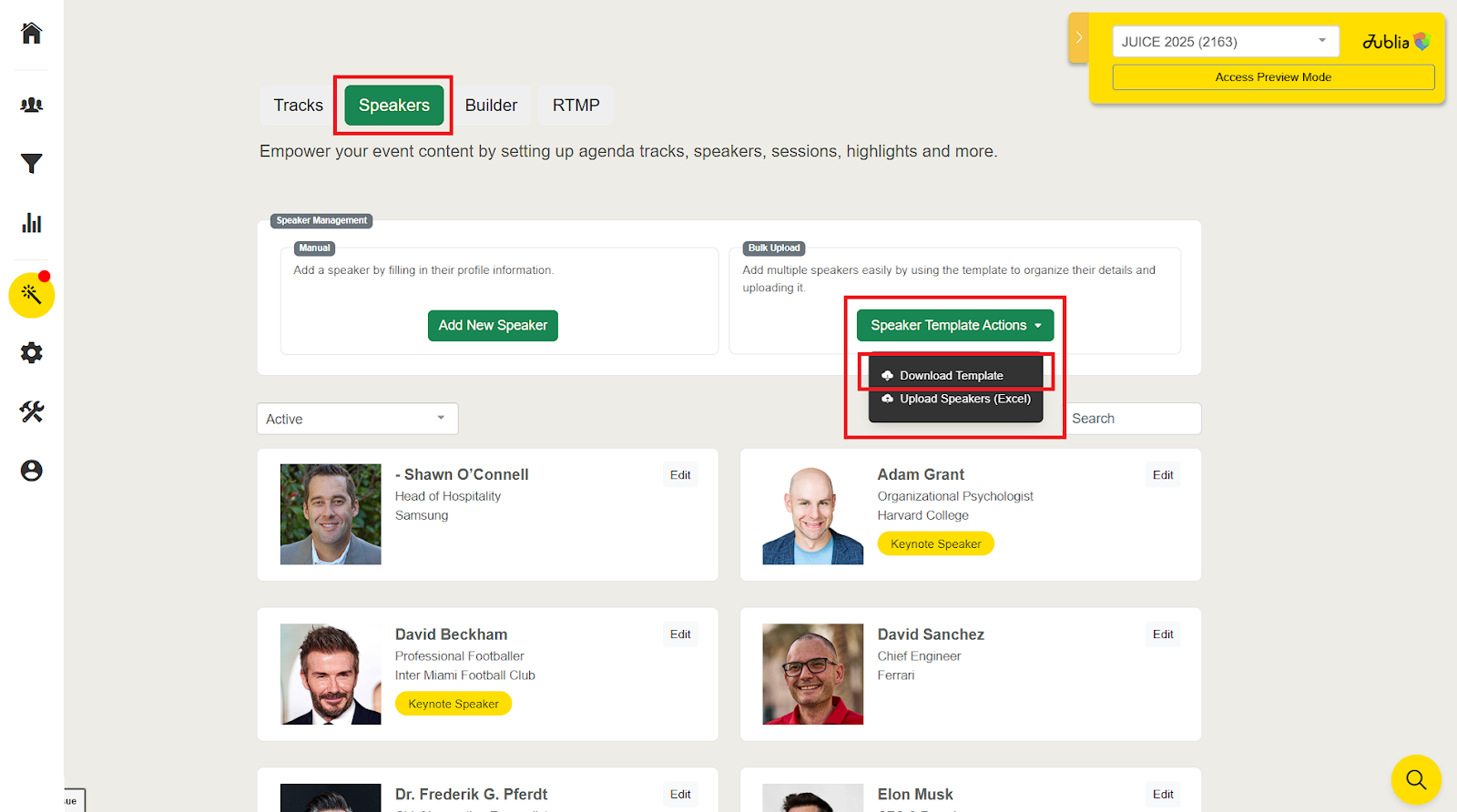Edit Dr. Frederik G. Pferdt speaker
Image resolution: width=1457 pixels, height=812 pixels.
(680, 795)
